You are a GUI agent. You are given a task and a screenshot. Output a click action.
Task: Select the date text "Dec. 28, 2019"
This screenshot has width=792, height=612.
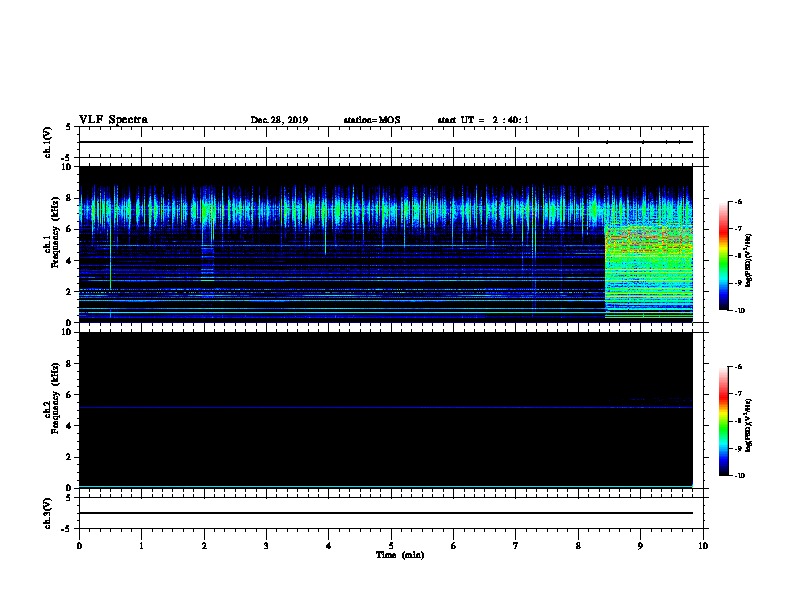tap(279, 120)
